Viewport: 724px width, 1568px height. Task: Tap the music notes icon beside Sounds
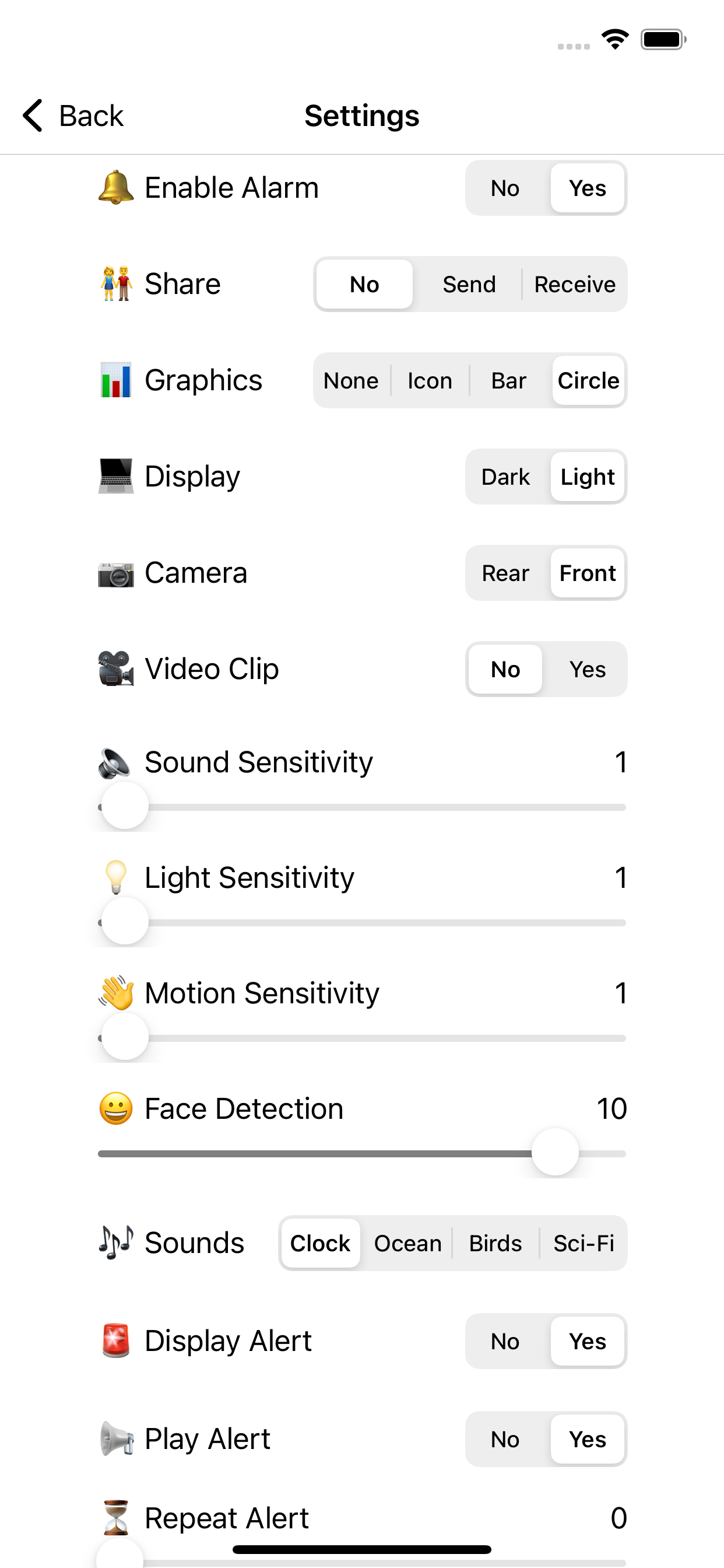coord(115,1242)
